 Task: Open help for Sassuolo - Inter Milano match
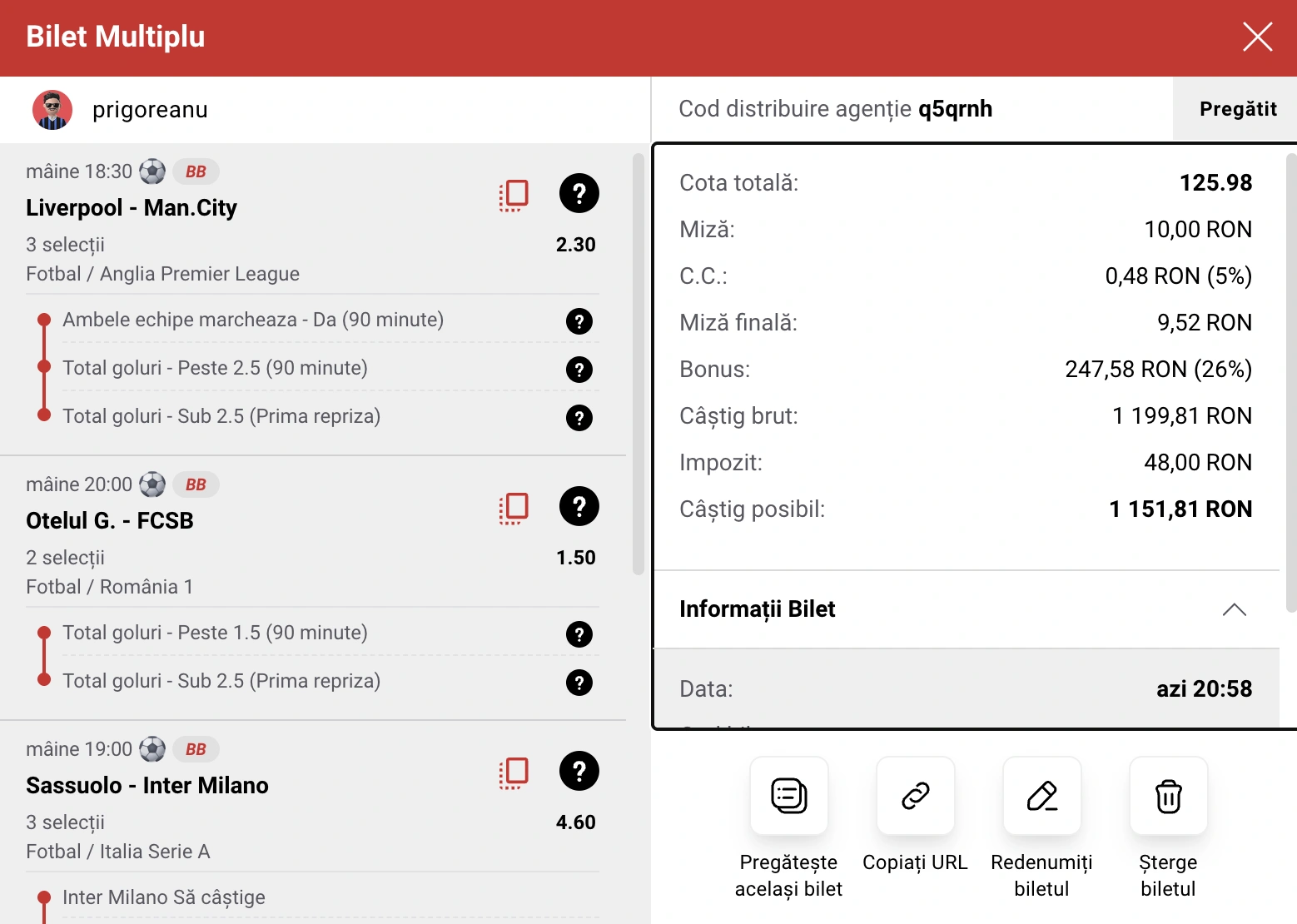point(579,771)
